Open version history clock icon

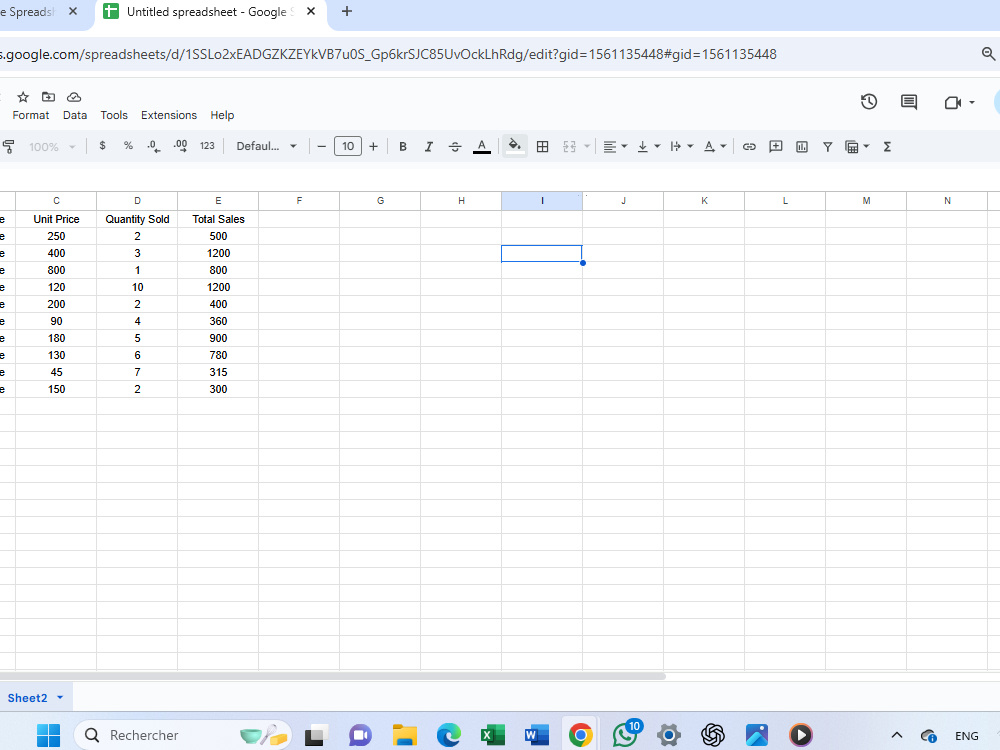[869, 102]
